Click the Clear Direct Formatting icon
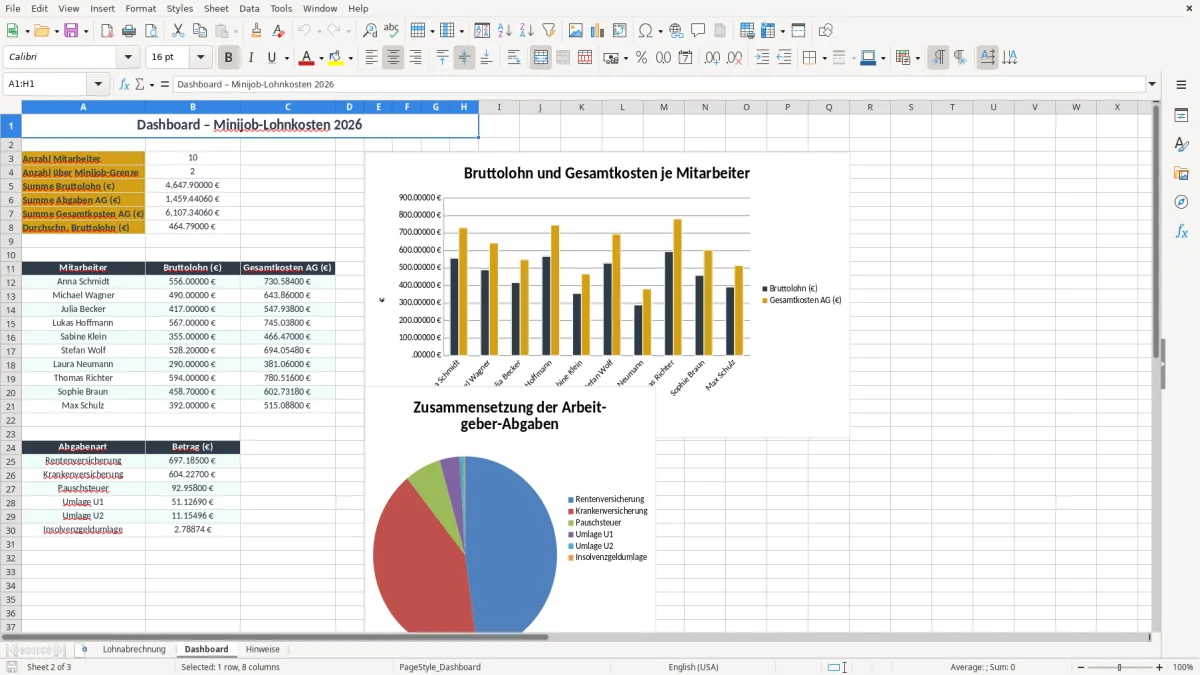1200x675 pixels. [279, 31]
